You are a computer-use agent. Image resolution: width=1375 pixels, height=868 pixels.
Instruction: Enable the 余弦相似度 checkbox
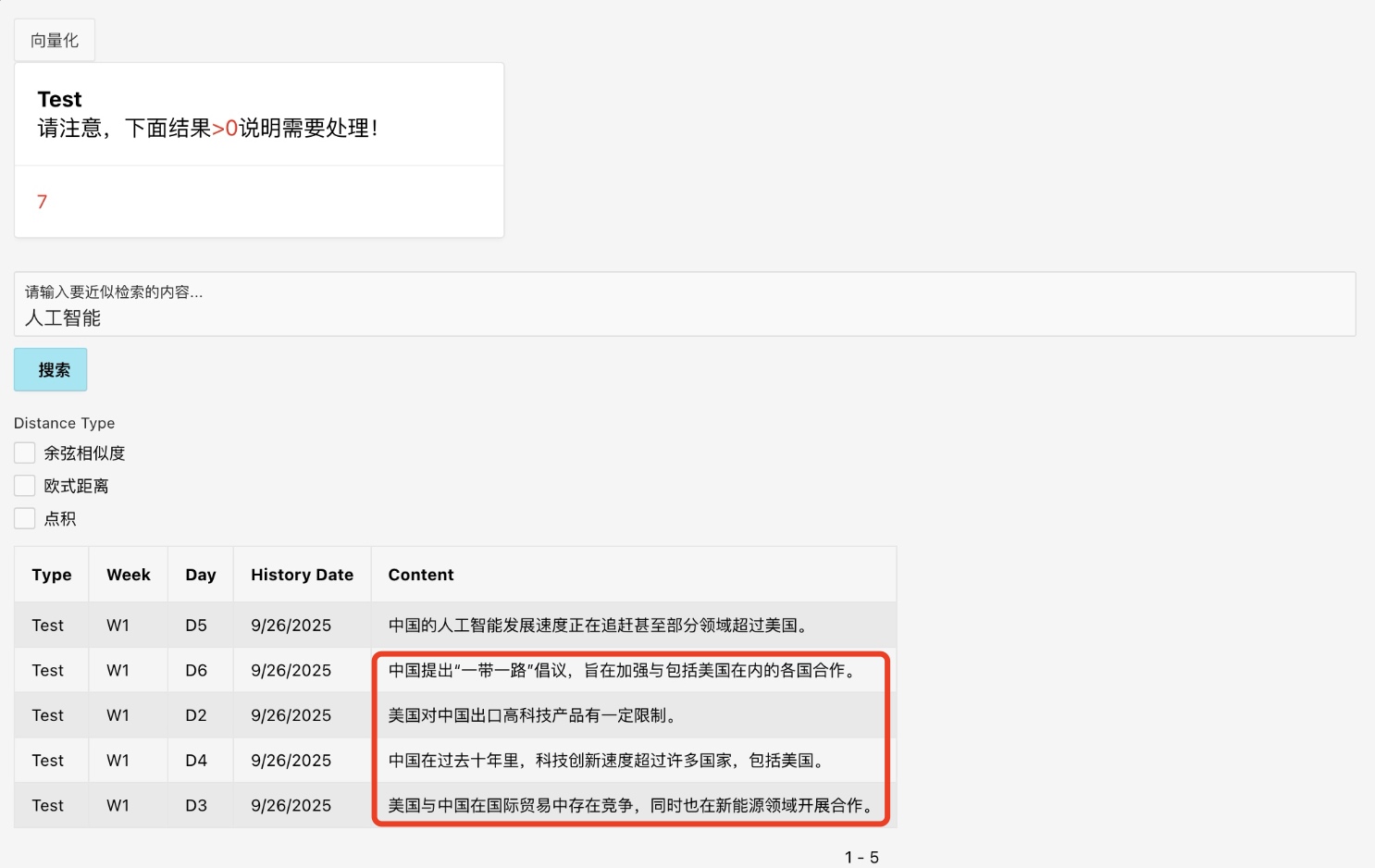pos(25,453)
